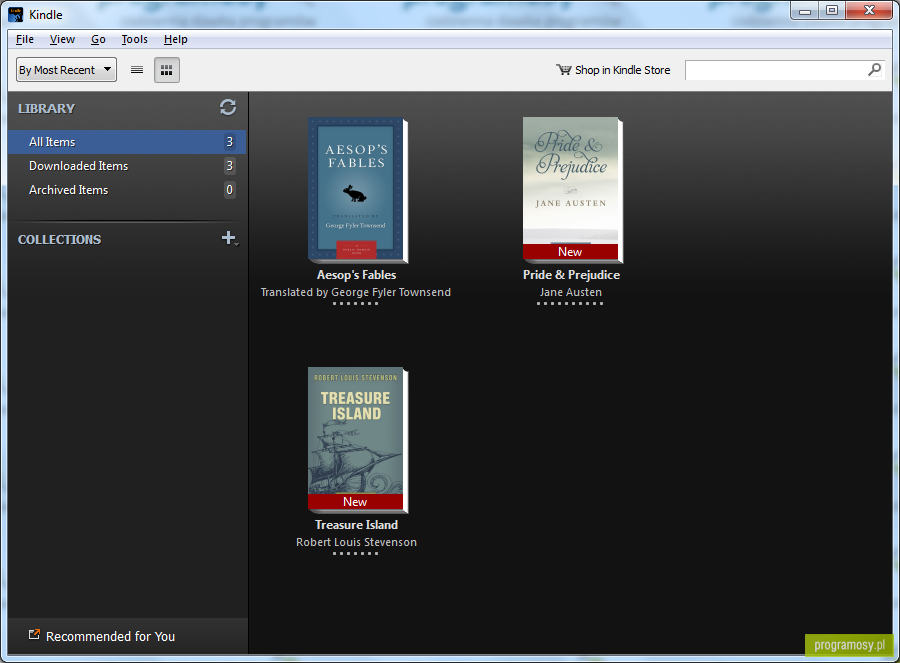The image size is (900, 663).
Task: Maximize the Kindle window
Action: pyautogui.click(x=832, y=11)
